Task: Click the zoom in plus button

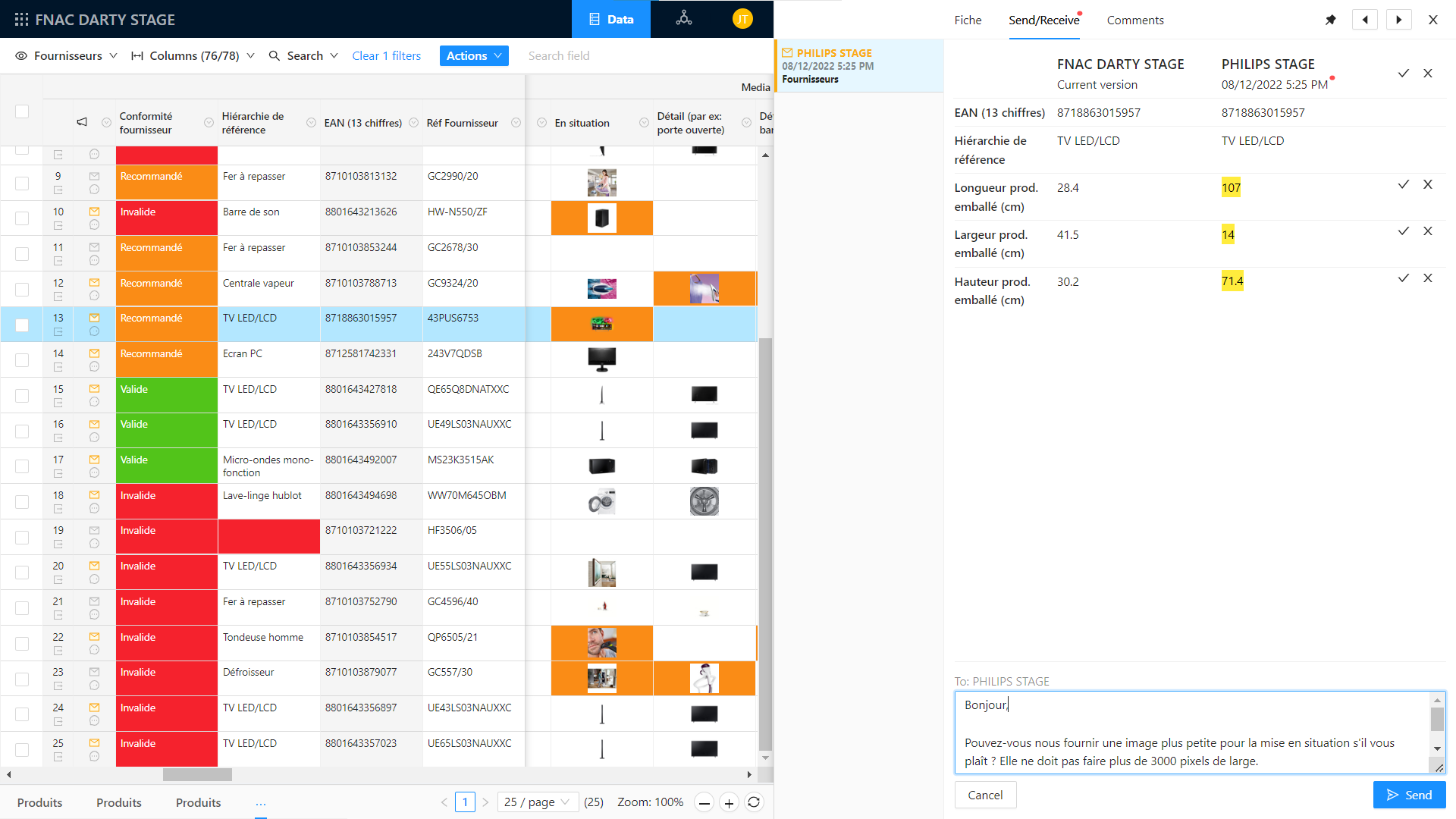Action: pos(729,802)
